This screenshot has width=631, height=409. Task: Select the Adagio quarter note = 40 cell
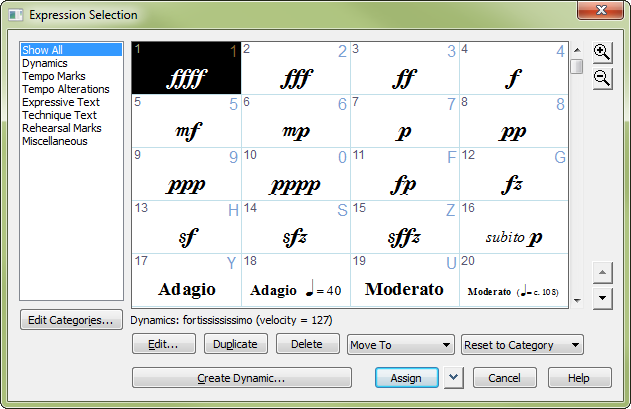click(296, 280)
